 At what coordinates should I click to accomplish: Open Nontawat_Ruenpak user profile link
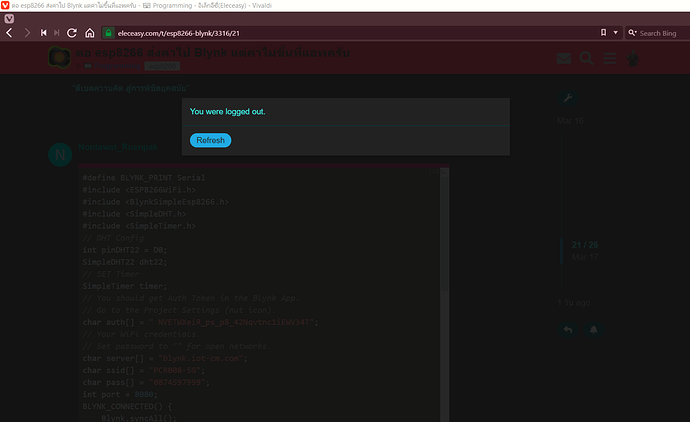pos(118,147)
